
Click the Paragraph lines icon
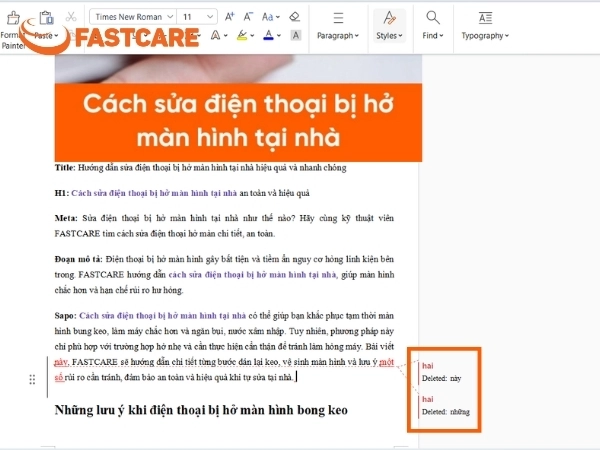(338, 18)
